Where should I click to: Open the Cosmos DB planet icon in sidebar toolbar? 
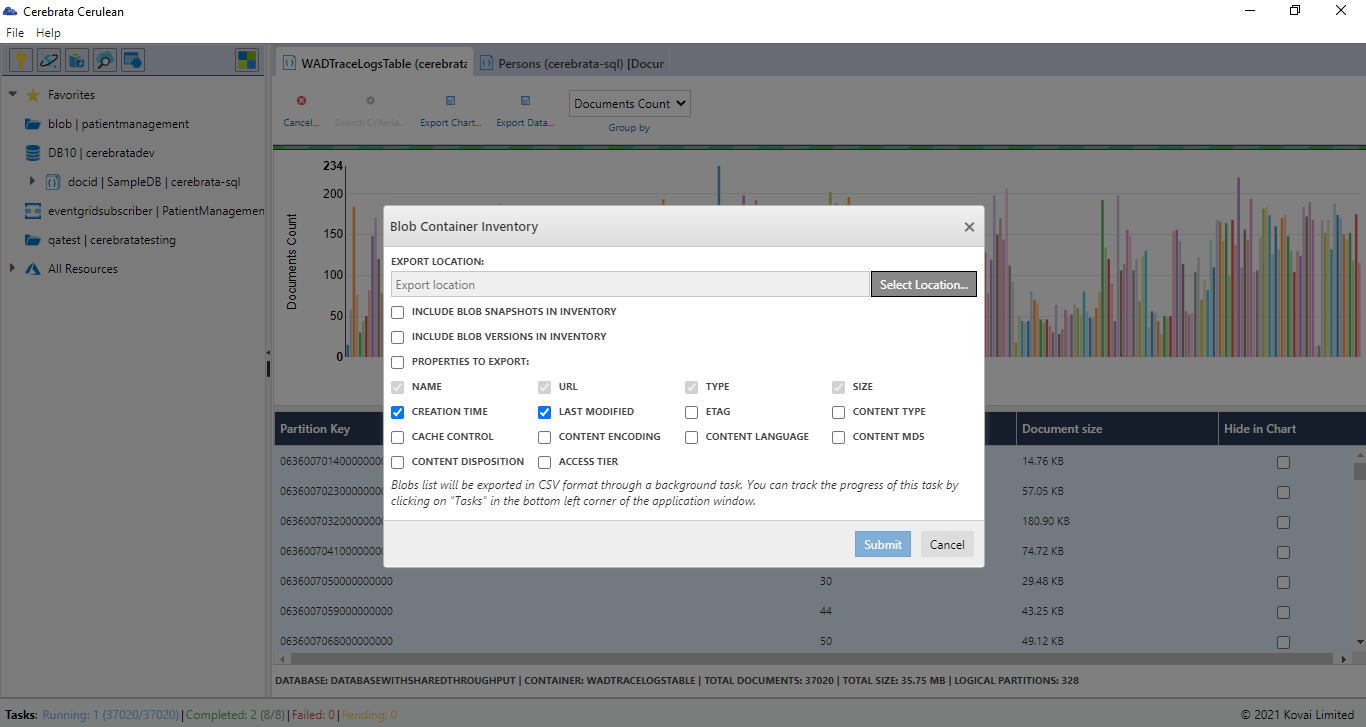pos(49,60)
